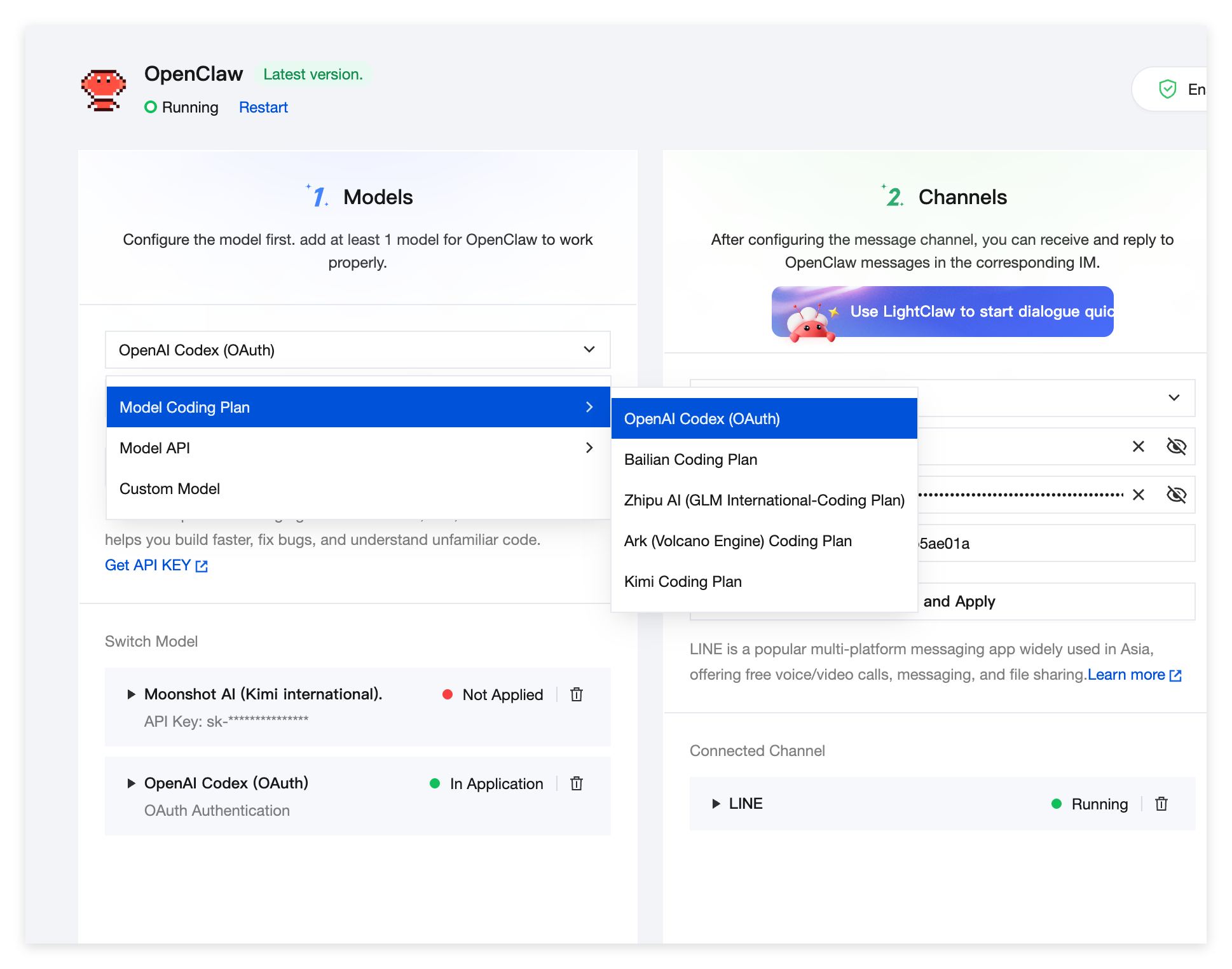Screen dimensions: 1232x969
Task: Toggle visibility of first channel secret field
Action: (1176, 446)
